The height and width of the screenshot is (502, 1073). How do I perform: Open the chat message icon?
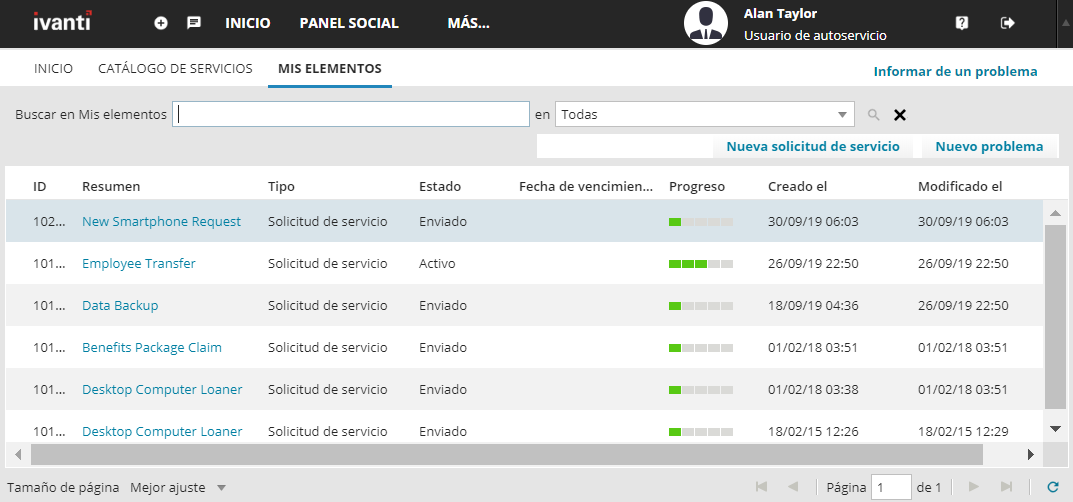[194, 23]
